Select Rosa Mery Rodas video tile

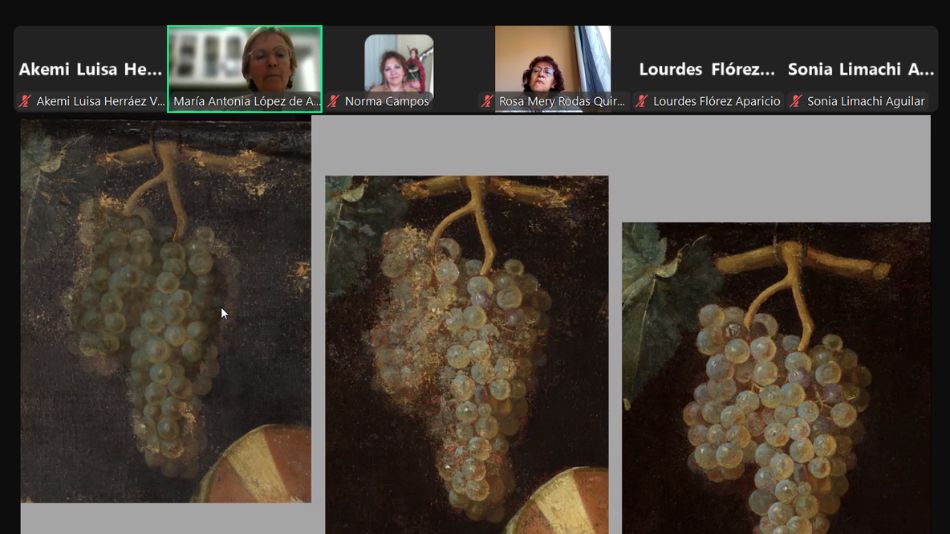click(553, 69)
